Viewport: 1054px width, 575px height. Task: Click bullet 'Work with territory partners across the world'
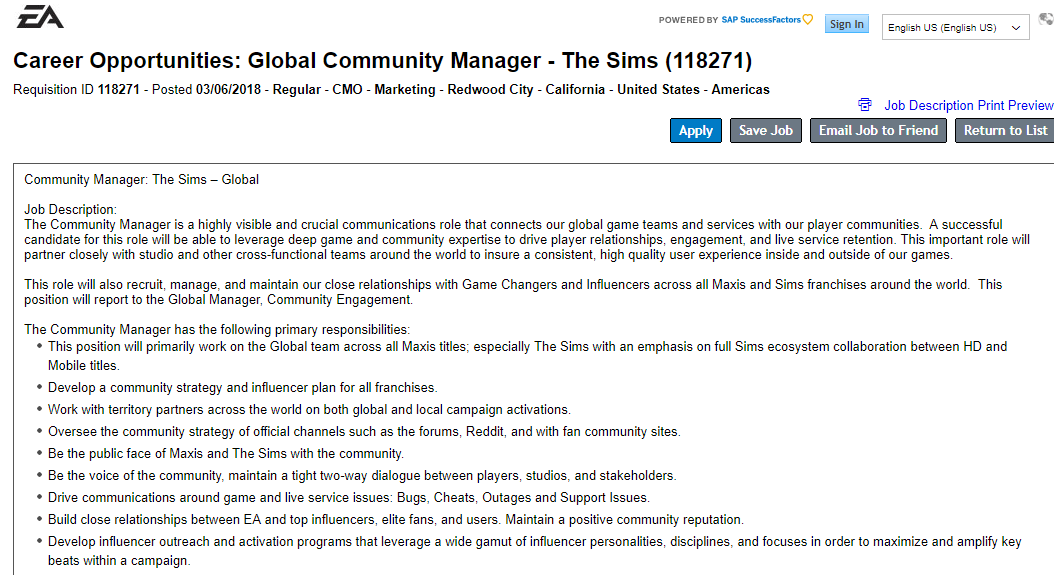coord(309,410)
